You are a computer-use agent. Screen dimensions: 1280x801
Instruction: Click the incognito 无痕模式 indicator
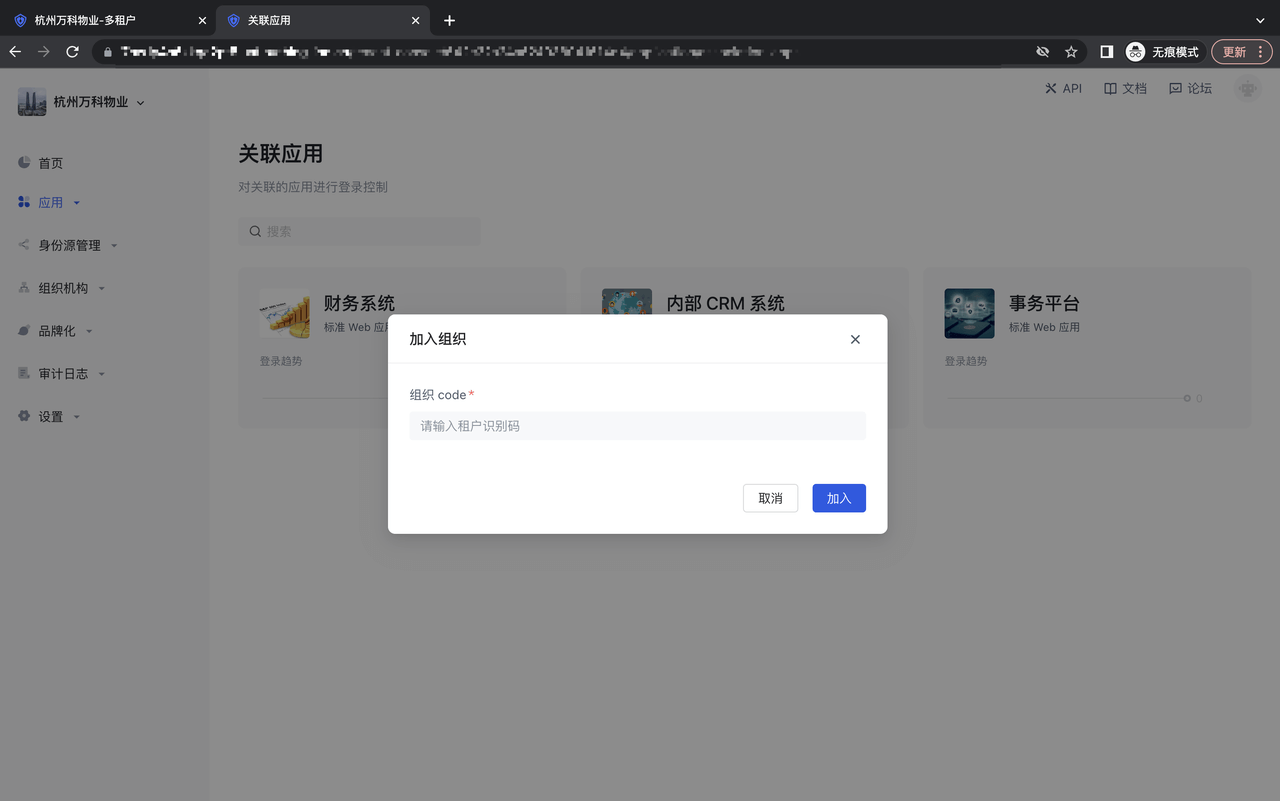(x=1163, y=52)
